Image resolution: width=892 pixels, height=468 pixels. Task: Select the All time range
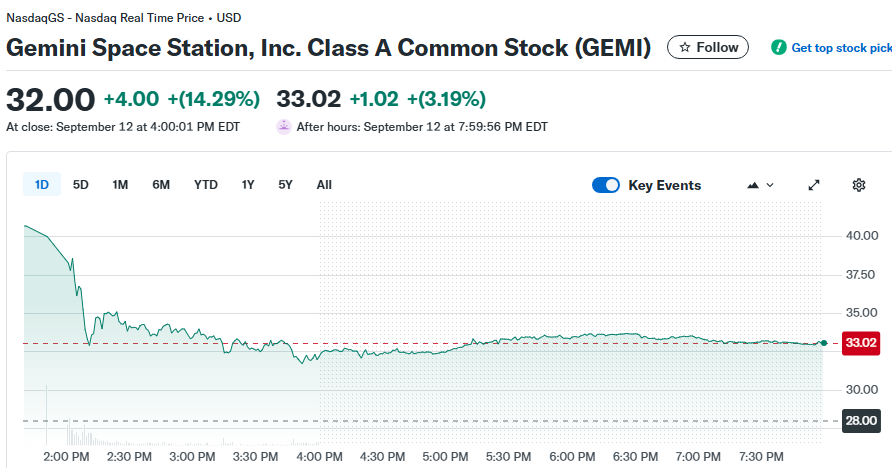tap(324, 185)
